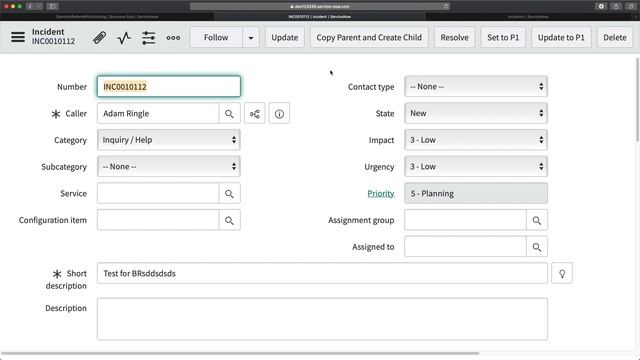
Task: Show related incidents for the Caller
Action: coord(255,113)
